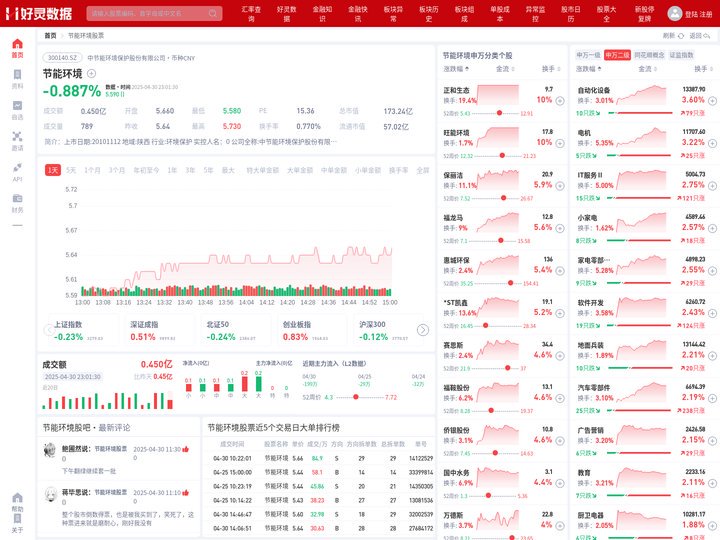Open the 新股停复牌 menu item
Image resolution: width=720 pixels, height=540 pixels.
coord(644,14)
